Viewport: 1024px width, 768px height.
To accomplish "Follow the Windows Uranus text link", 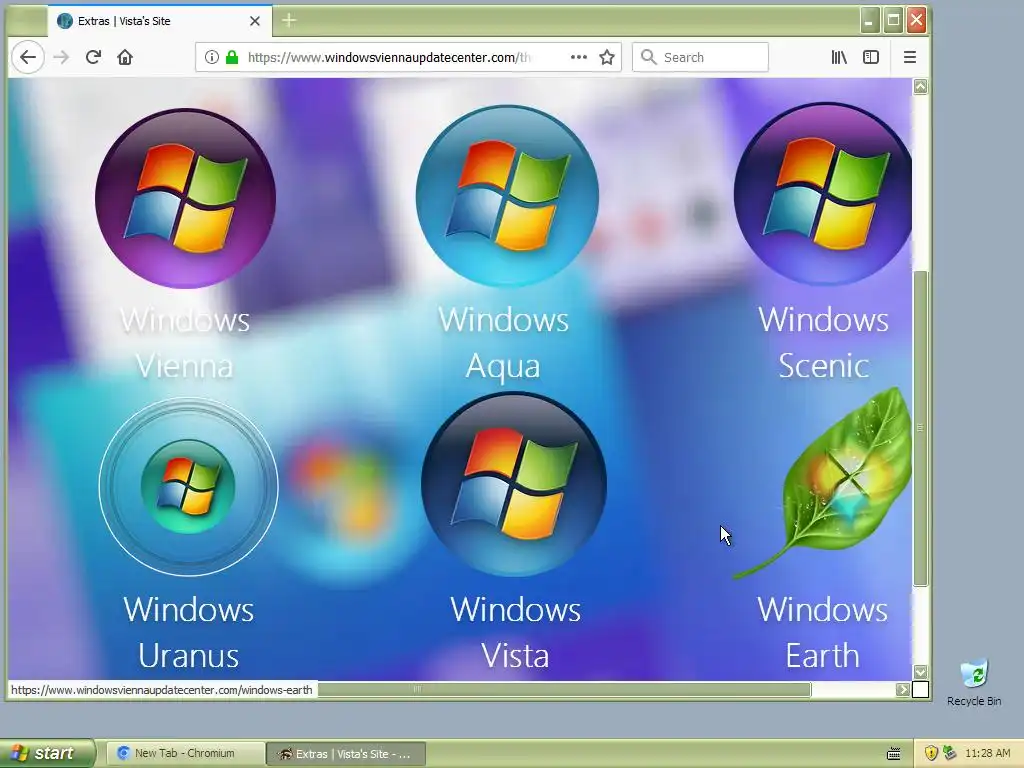I will (x=189, y=632).
